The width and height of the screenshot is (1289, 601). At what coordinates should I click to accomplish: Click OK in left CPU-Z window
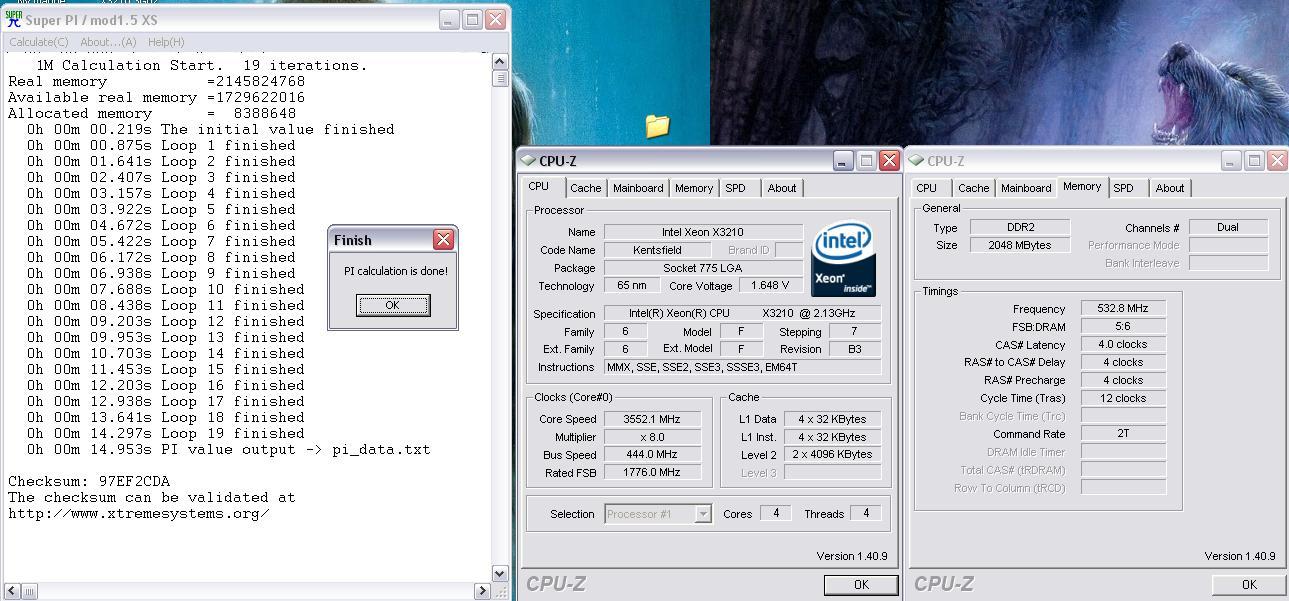(x=861, y=585)
